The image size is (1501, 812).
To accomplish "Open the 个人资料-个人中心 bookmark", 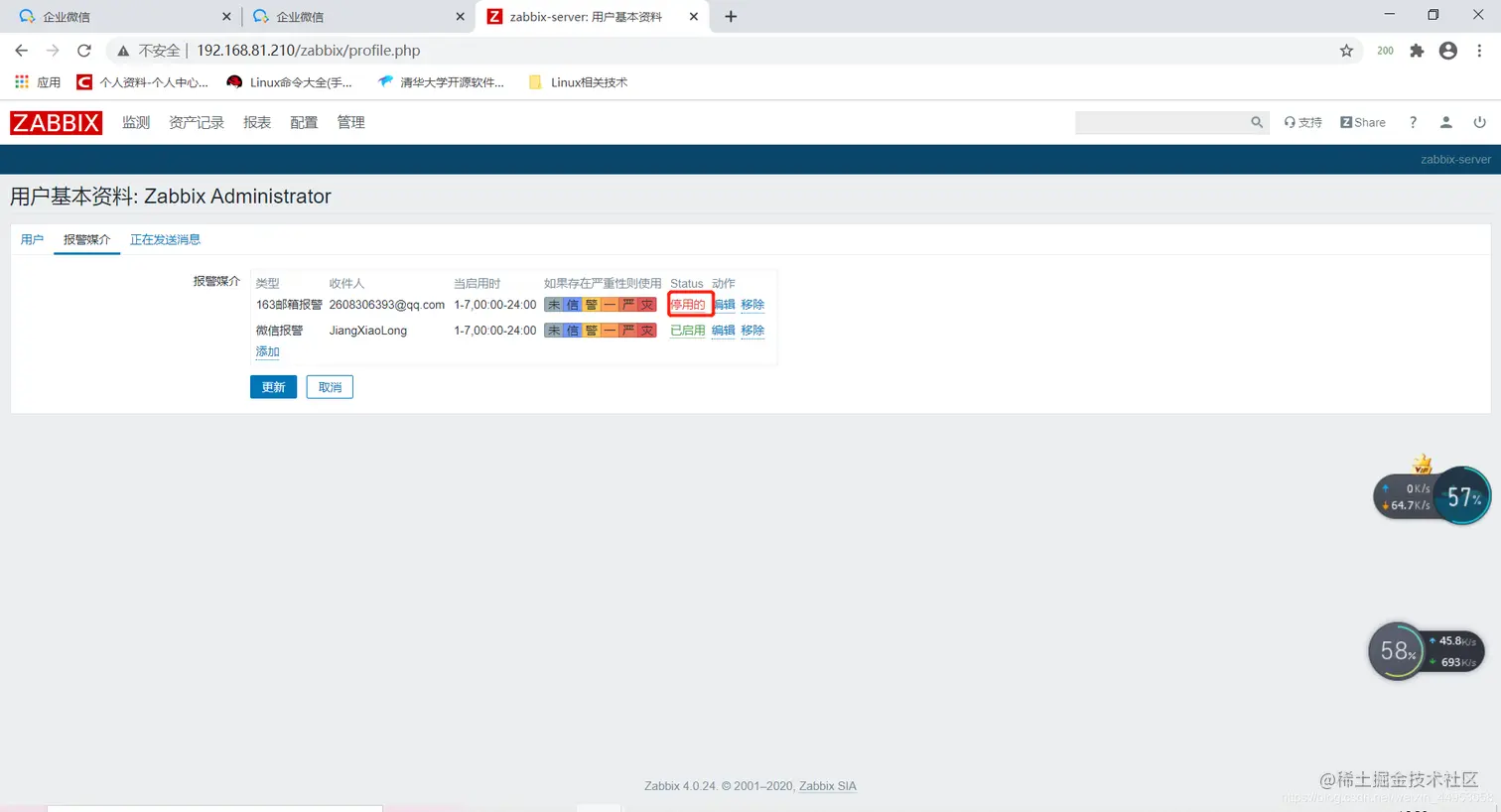I will click(x=144, y=82).
